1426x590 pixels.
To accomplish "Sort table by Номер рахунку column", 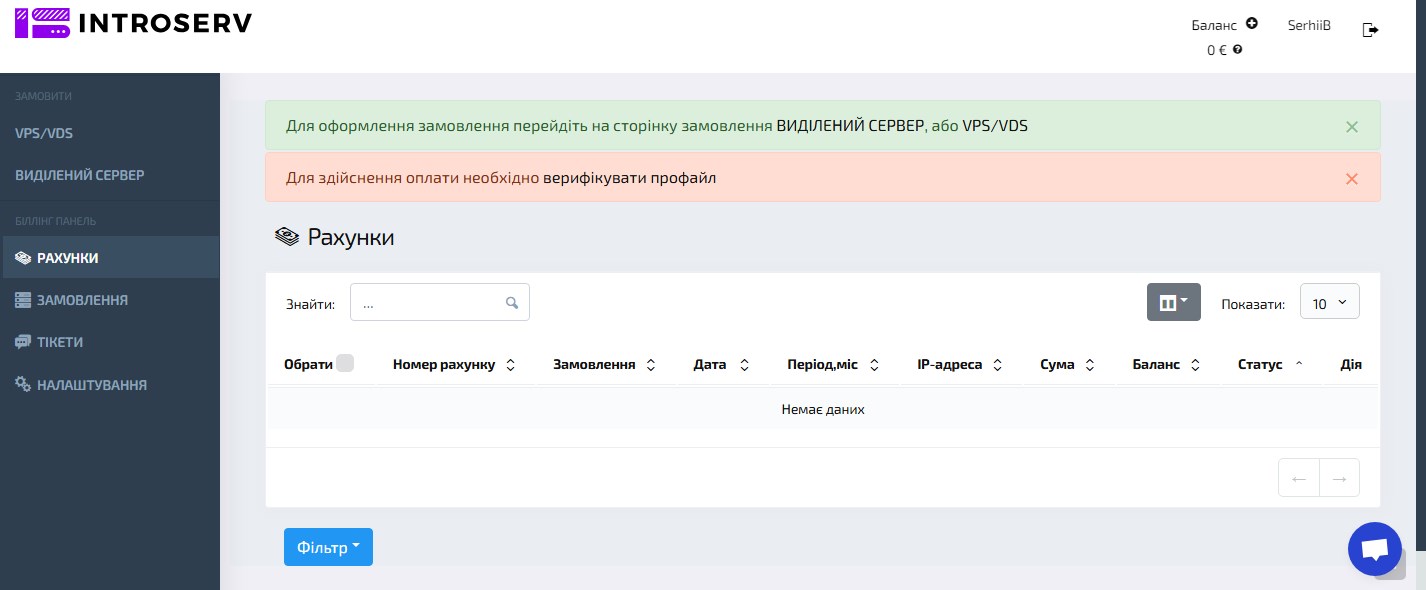I will (453, 365).
